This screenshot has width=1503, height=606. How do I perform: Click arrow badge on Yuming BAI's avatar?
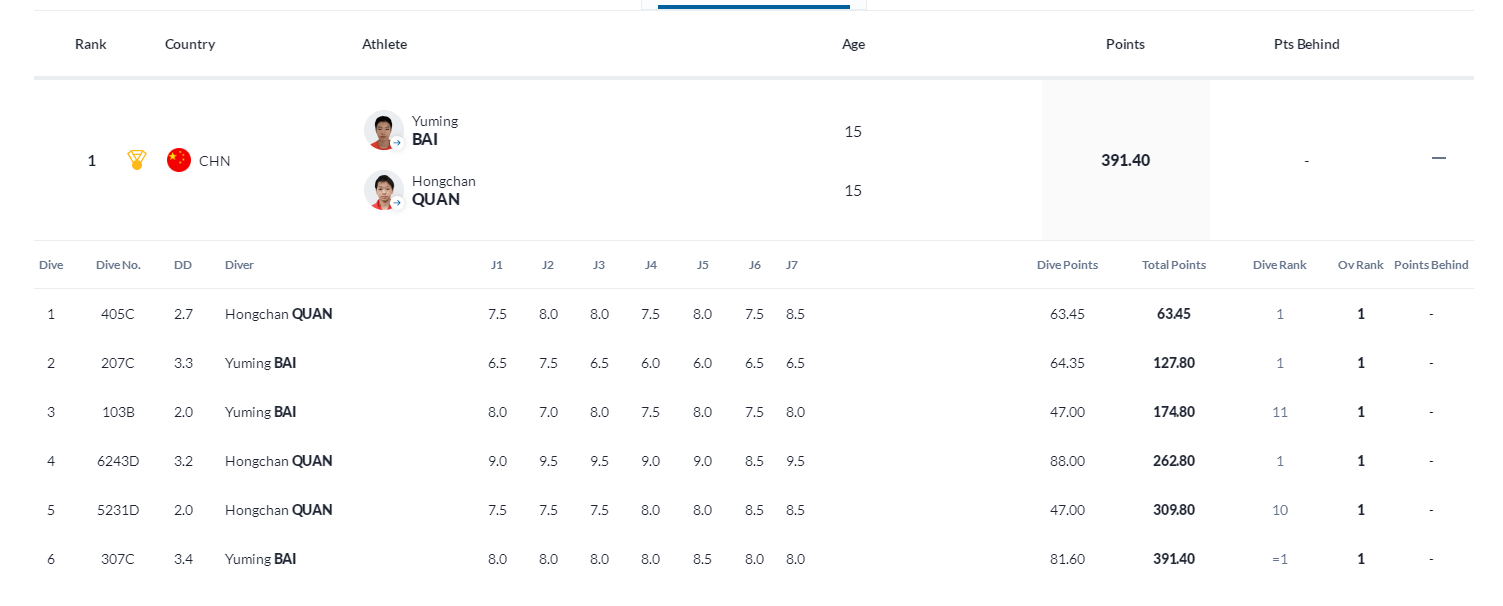coord(397,143)
